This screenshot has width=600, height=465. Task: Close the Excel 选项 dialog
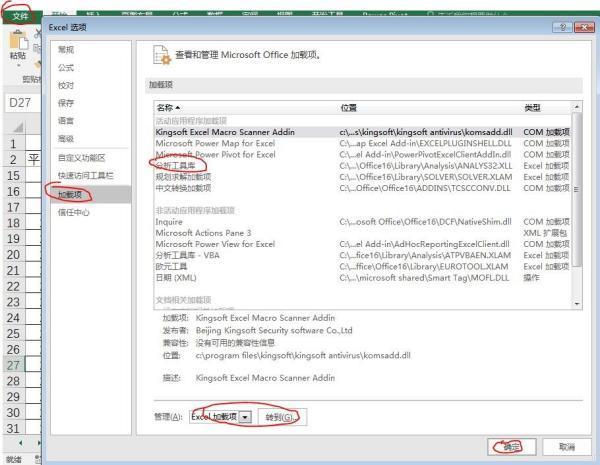click(x=584, y=27)
